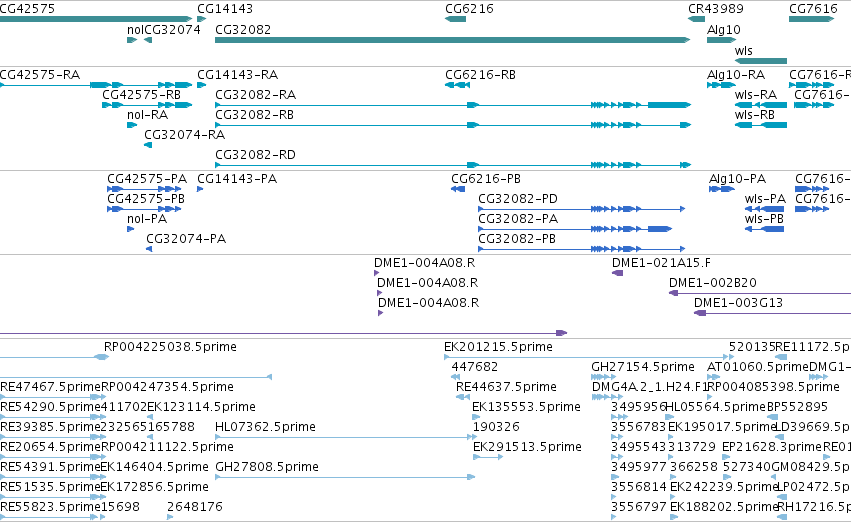Click the Alg10-PA protein label
The width and height of the screenshot is (851, 522).
click(738, 179)
